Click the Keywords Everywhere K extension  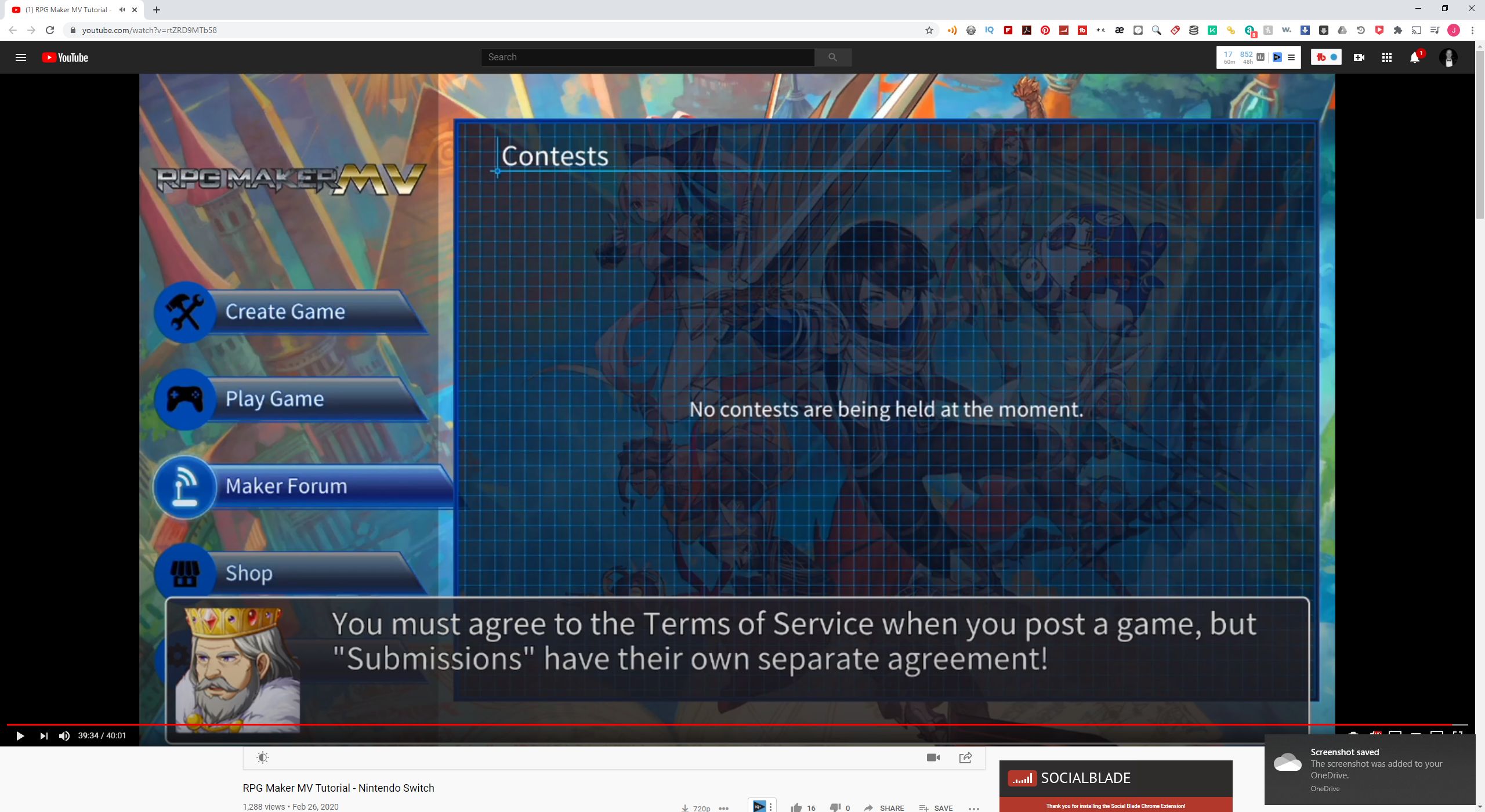coord(1212,30)
